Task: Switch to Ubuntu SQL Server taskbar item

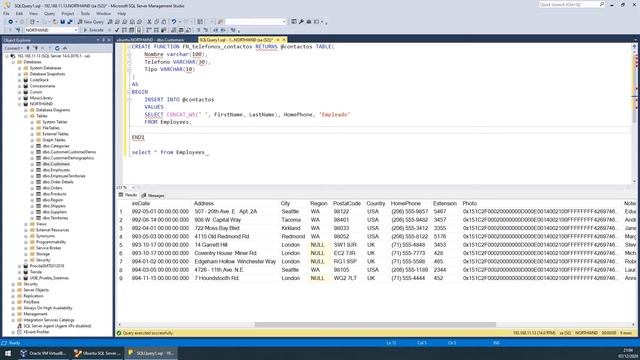Action: (97, 353)
